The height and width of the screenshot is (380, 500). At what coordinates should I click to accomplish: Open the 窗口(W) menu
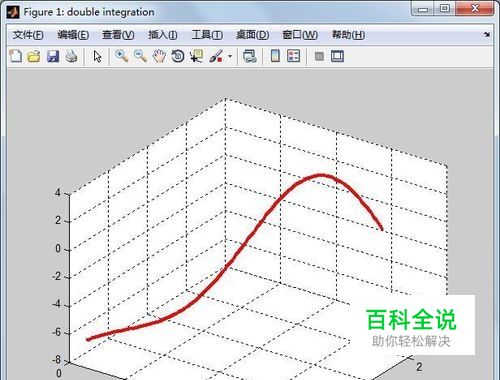(x=300, y=35)
